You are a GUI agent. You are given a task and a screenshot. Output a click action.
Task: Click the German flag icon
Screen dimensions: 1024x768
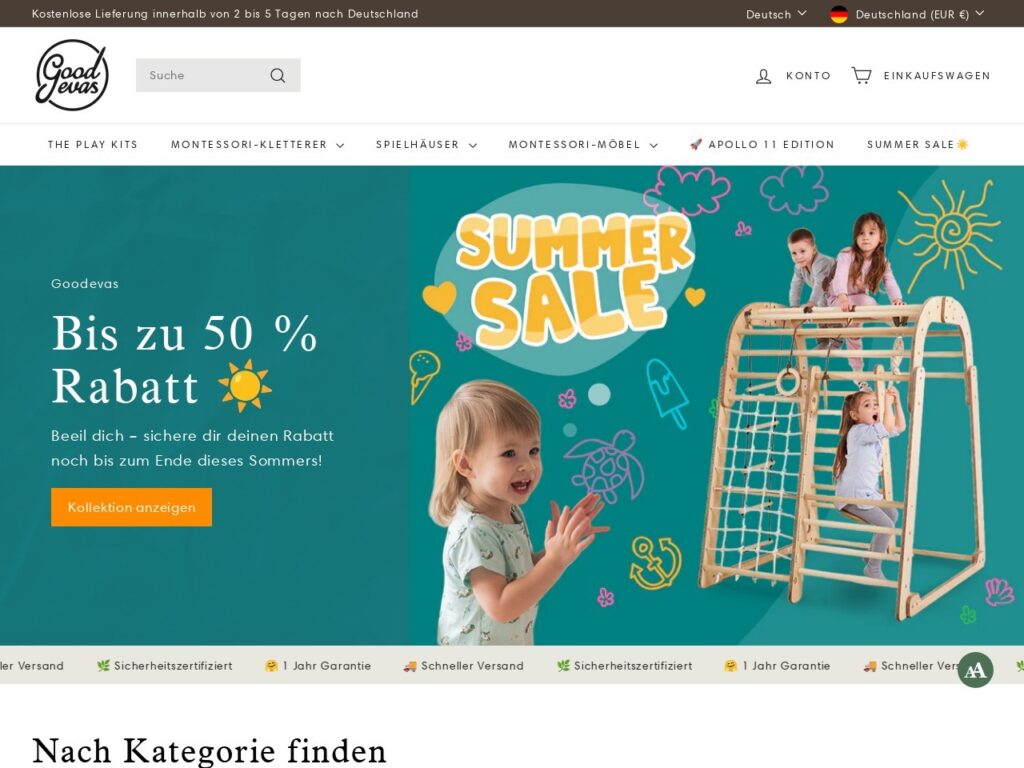[x=839, y=14]
